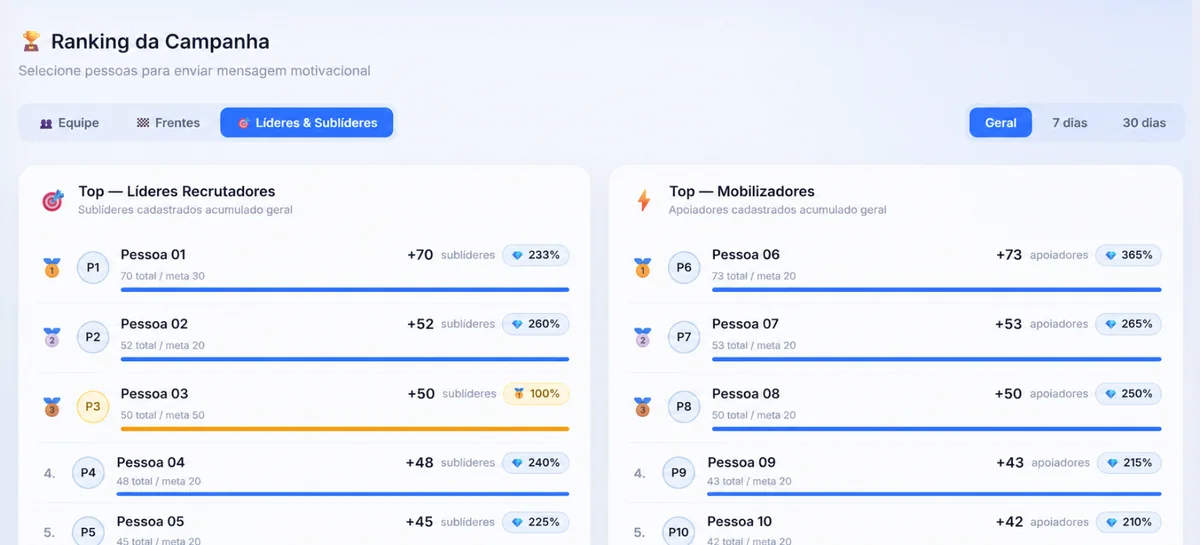Click the 215% badge of Pessoa 09
Viewport: 1200px width, 545px height.
[1129, 463]
